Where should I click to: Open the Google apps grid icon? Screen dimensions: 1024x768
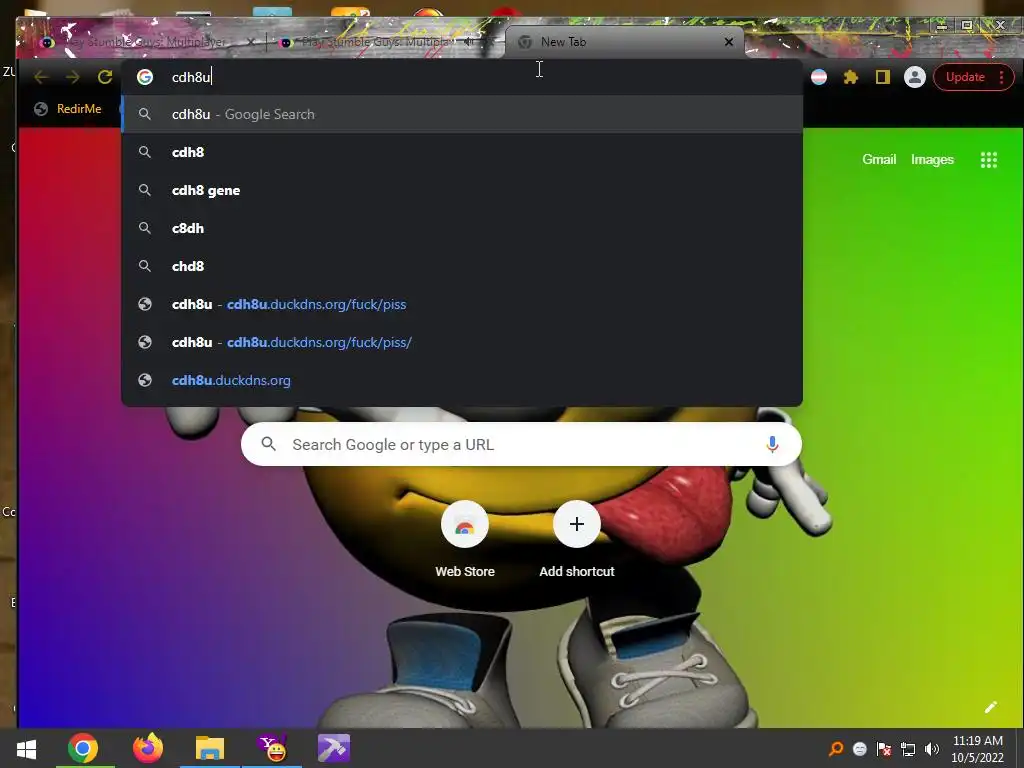[989, 159]
